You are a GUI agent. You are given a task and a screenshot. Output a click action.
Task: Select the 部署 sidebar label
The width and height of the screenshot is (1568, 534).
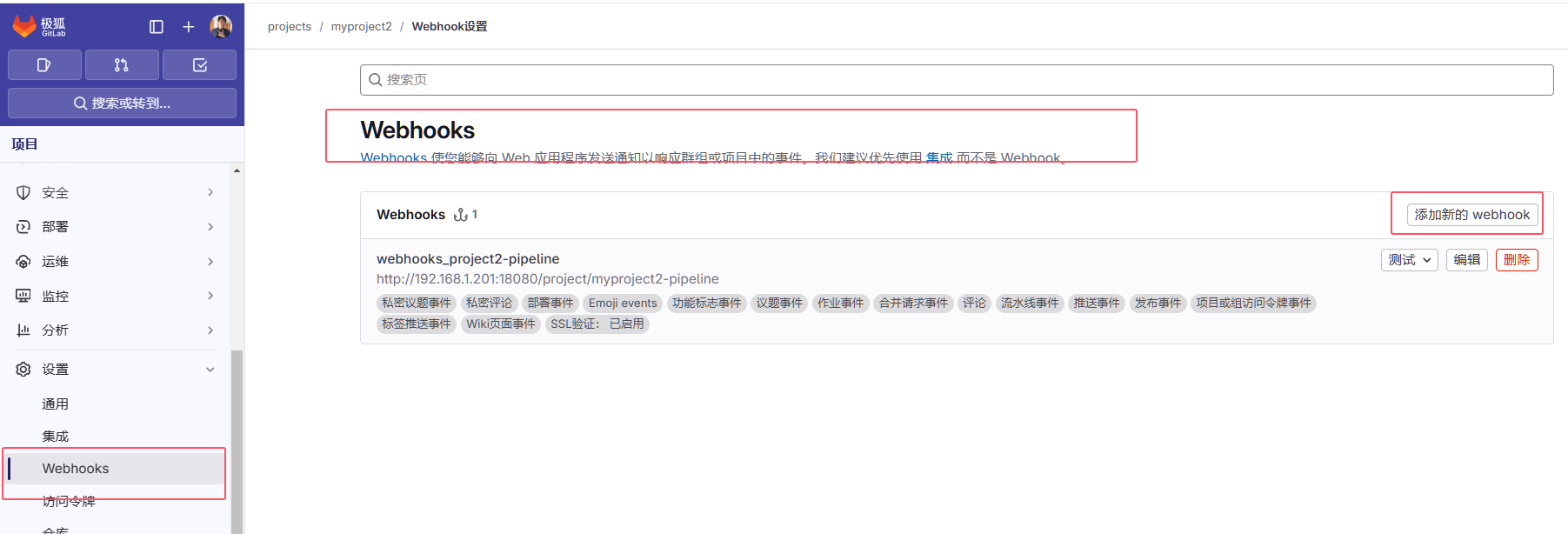click(55, 227)
